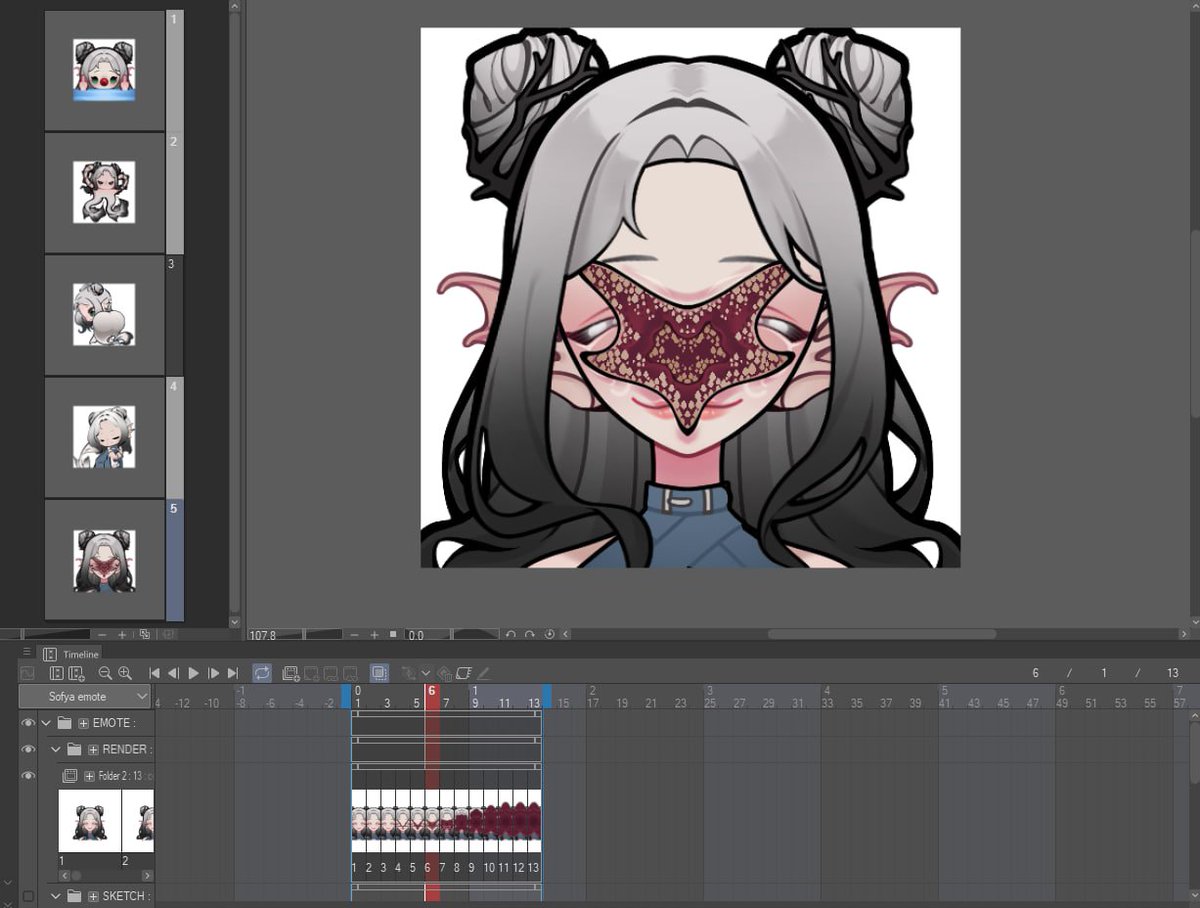This screenshot has height=908, width=1200.
Task: Collapse the EMOTE folder chevron
Action: coord(46,723)
